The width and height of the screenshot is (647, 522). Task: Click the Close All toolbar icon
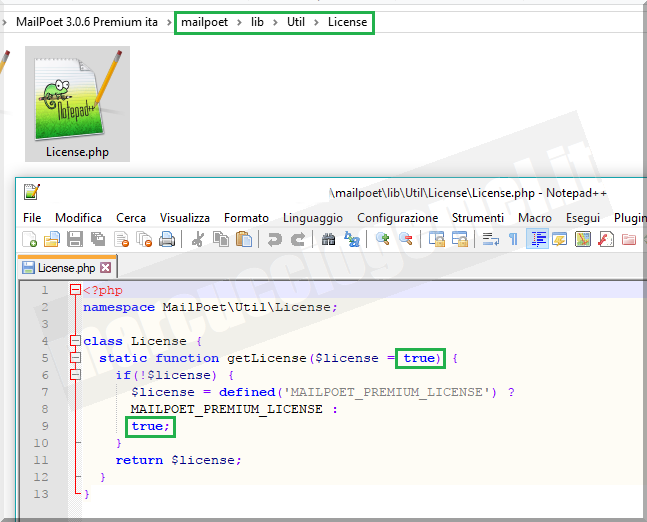pyautogui.click(x=144, y=239)
